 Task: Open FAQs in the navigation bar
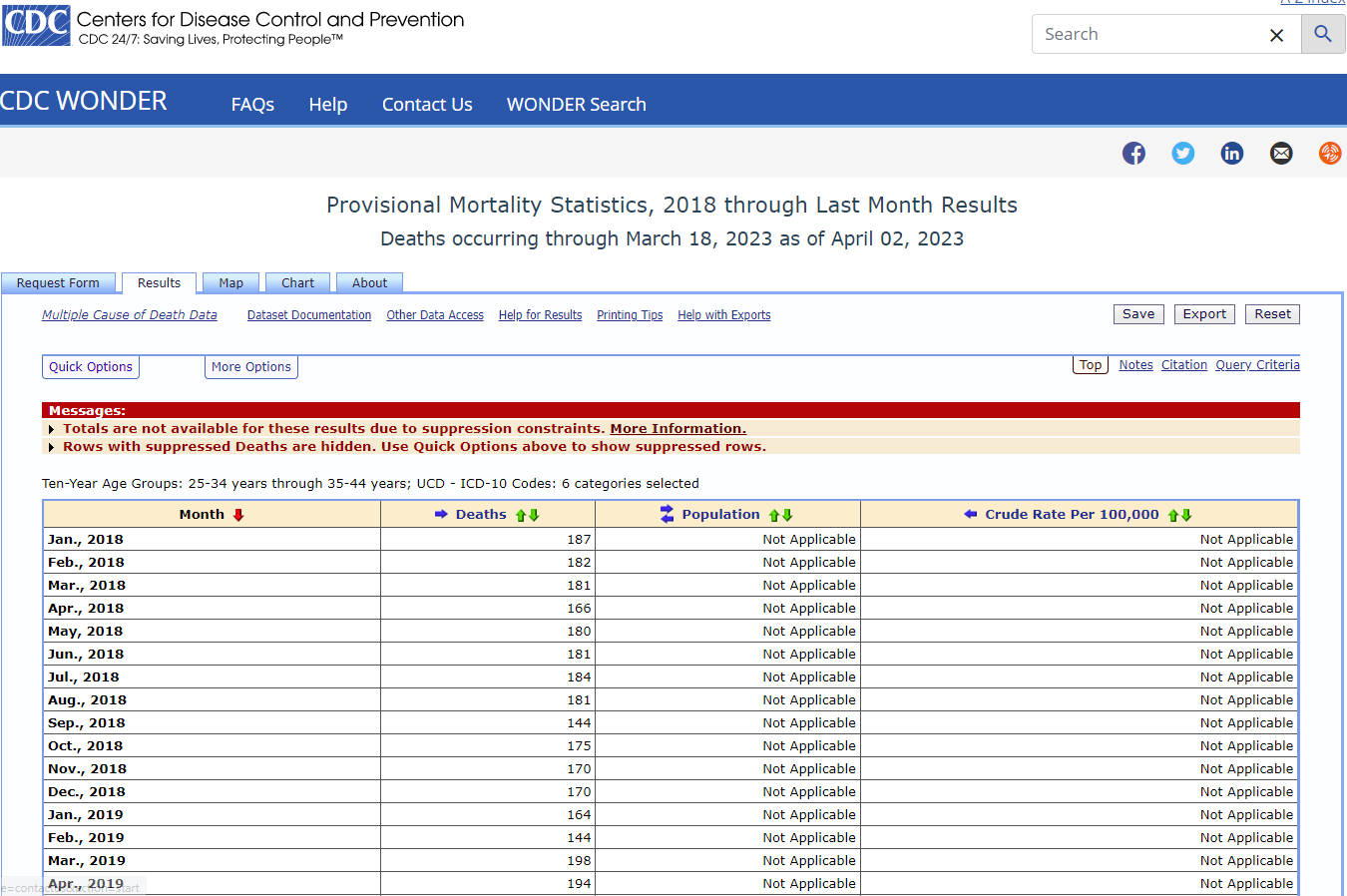pyautogui.click(x=252, y=104)
